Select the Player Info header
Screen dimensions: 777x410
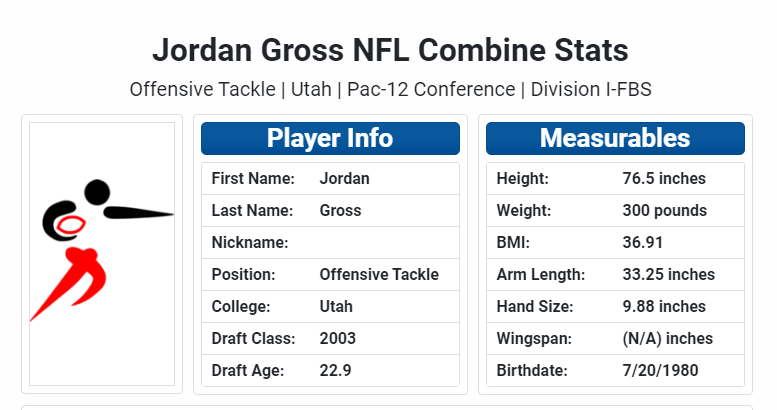331,138
